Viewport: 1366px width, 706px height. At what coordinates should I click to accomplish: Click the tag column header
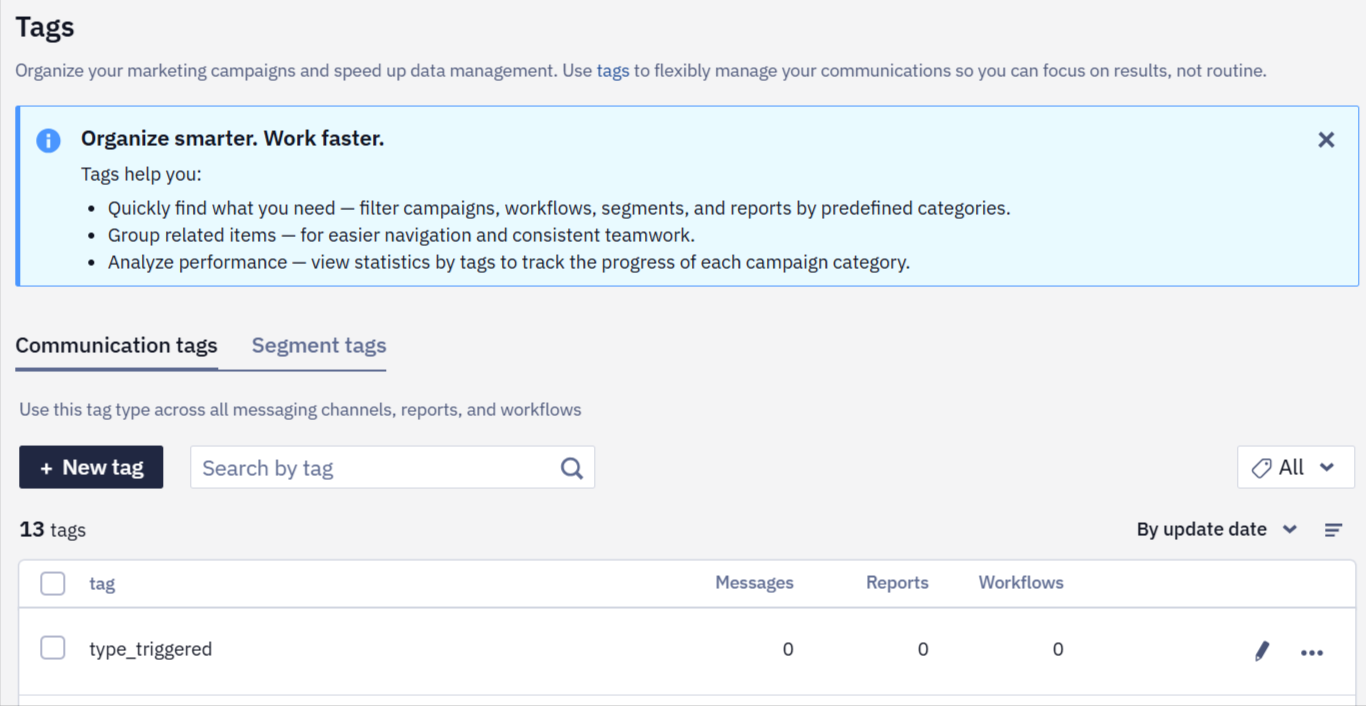pyautogui.click(x=102, y=584)
